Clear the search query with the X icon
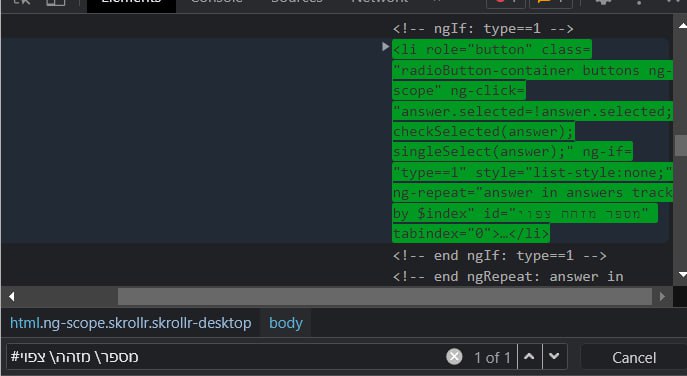 click(454, 357)
